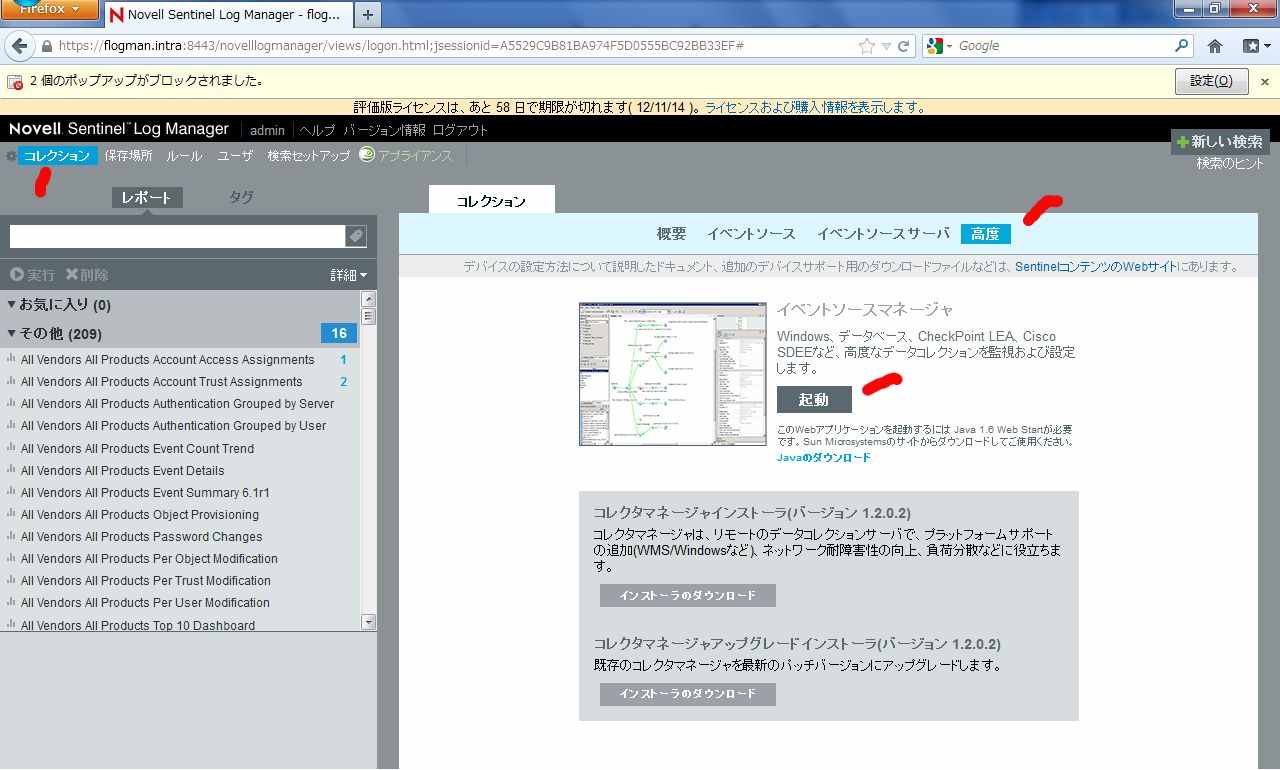This screenshot has width=1280, height=770.
Task: Click the ヘルプ link
Action: coord(317,130)
